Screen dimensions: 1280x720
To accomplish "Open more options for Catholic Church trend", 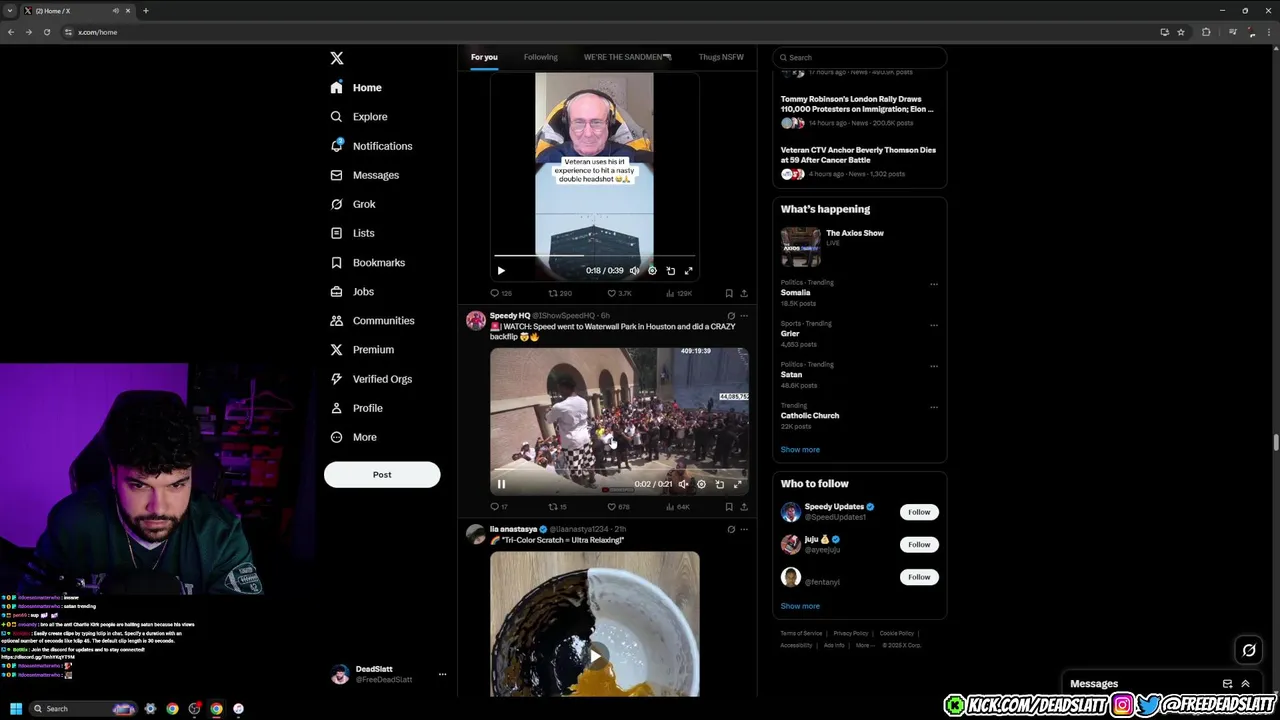I will point(934,407).
